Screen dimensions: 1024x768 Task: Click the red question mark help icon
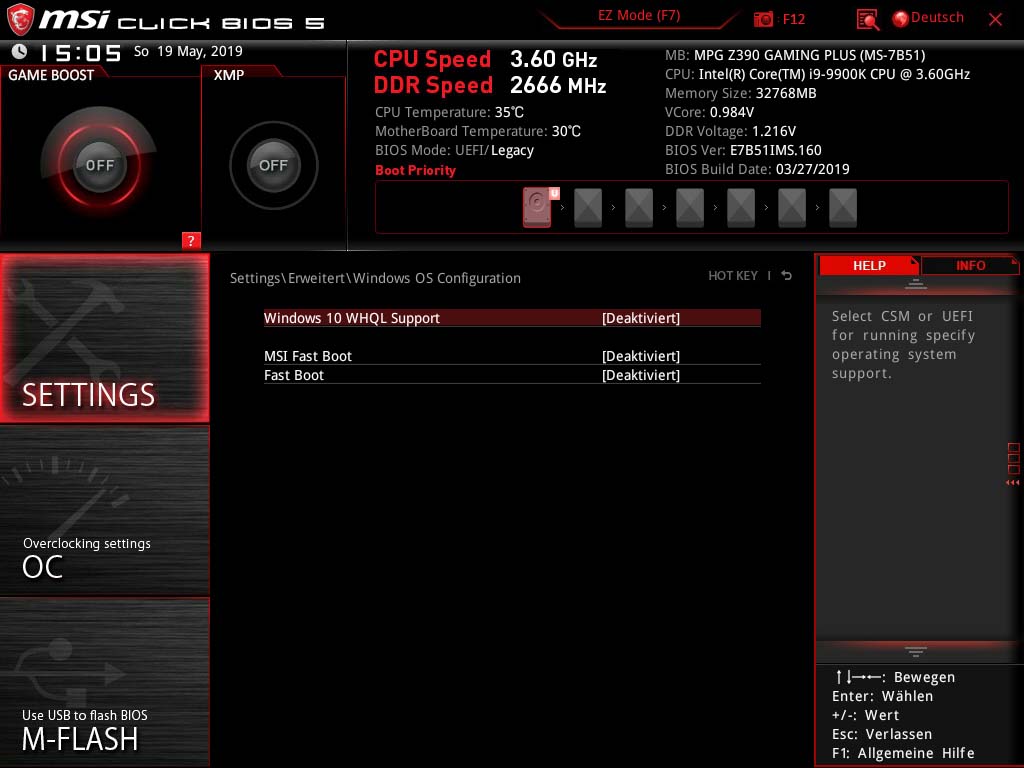click(x=191, y=240)
